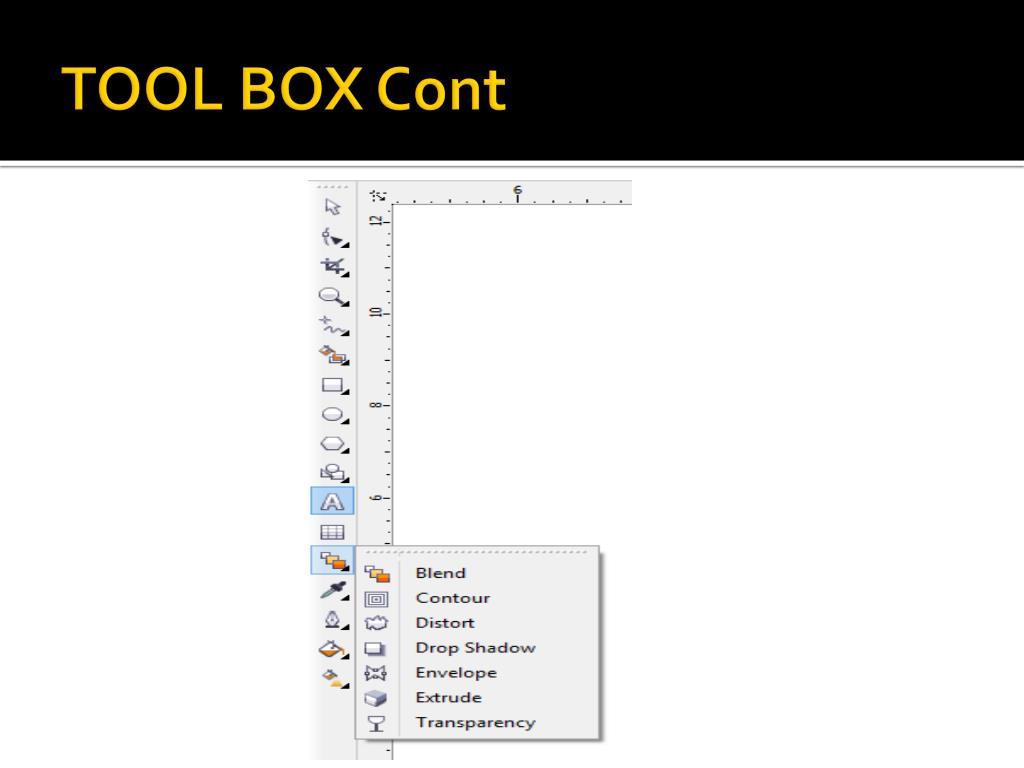Select the Smart Fill tool
The image size is (1024, 768).
334,355
